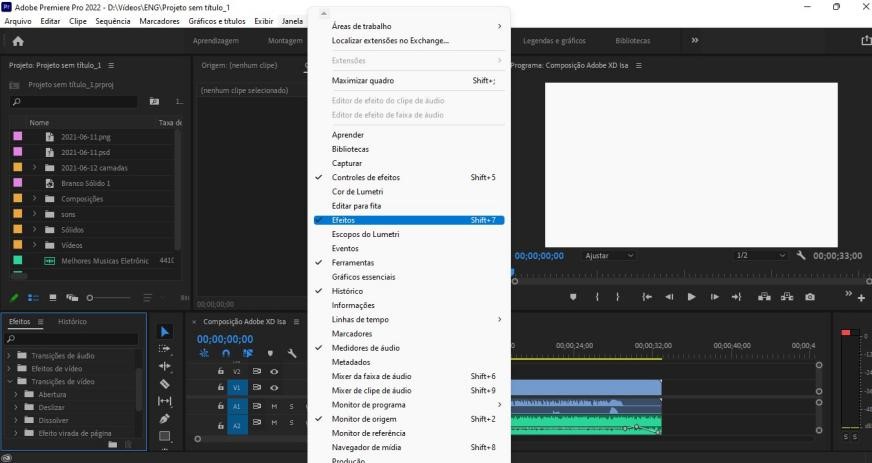Viewport: 872px width, 463px height.
Task: Open playback resolution 1/2 dropdown
Action: [761, 256]
